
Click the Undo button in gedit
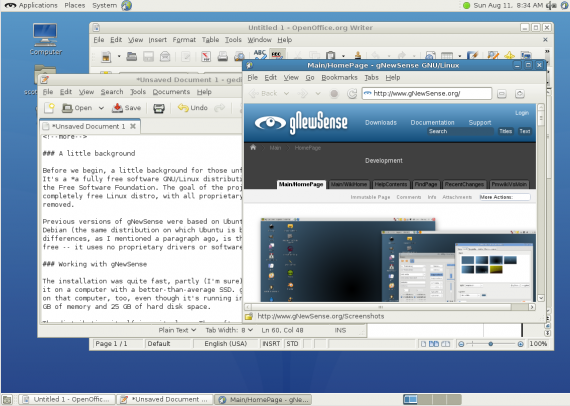click(193, 108)
